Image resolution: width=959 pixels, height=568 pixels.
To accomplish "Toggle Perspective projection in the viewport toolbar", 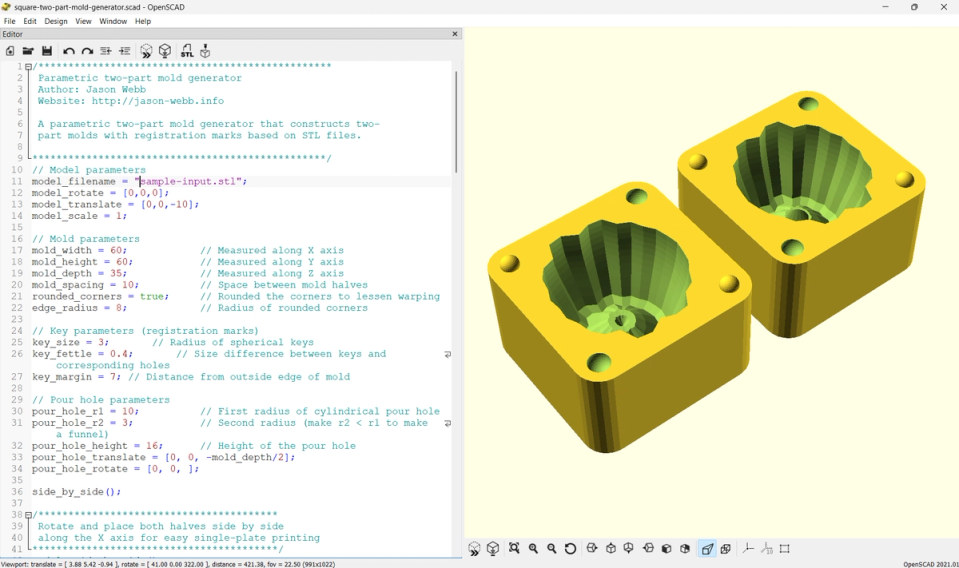I will tap(707, 548).
